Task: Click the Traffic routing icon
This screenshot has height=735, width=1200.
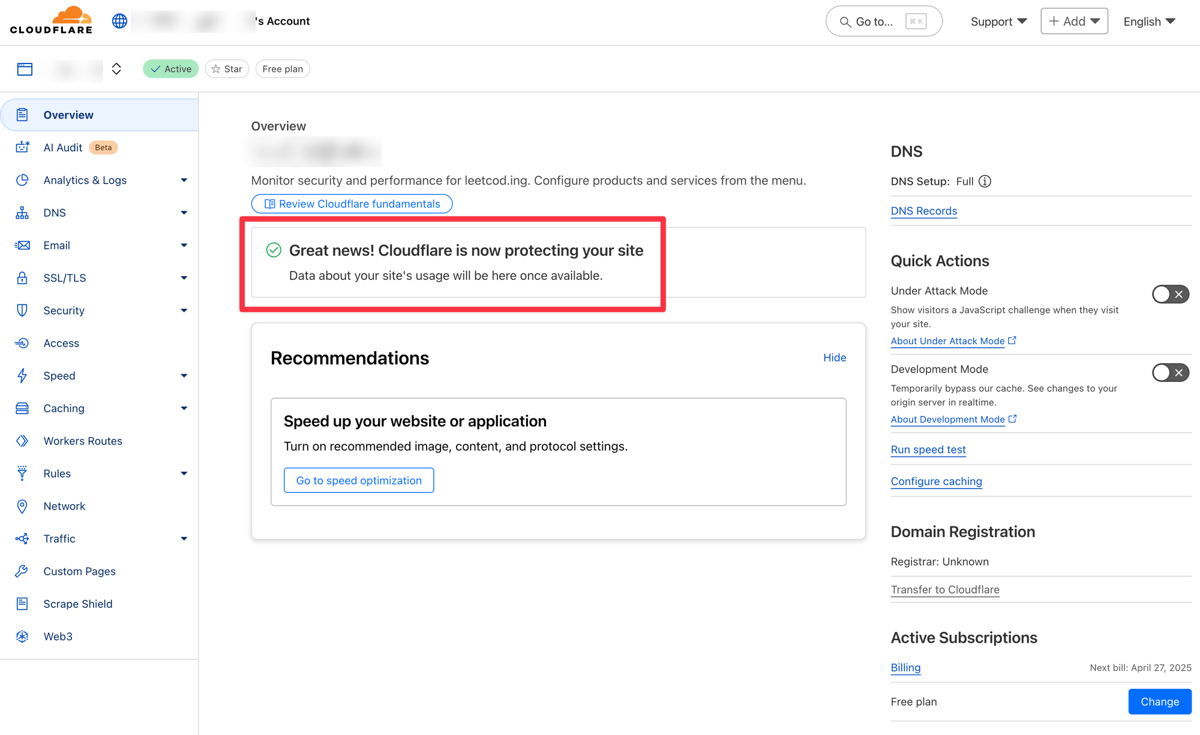Action: 22,539
